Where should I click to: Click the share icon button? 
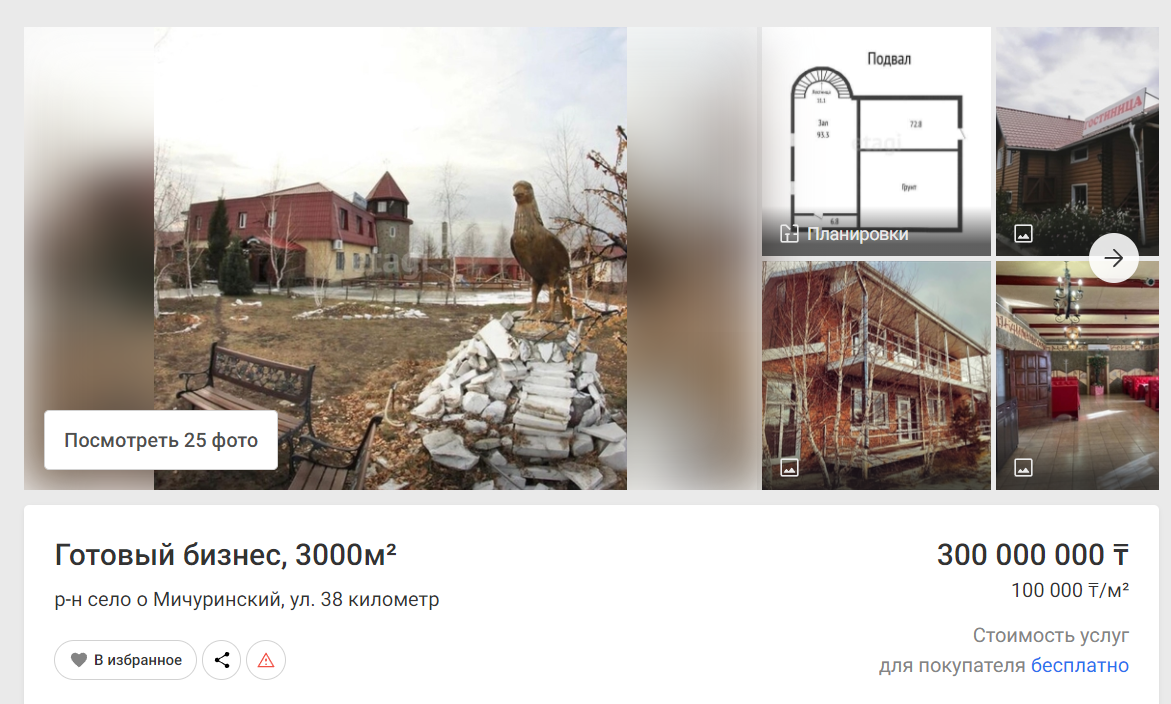pyautogui.click(x=222, y=660)
